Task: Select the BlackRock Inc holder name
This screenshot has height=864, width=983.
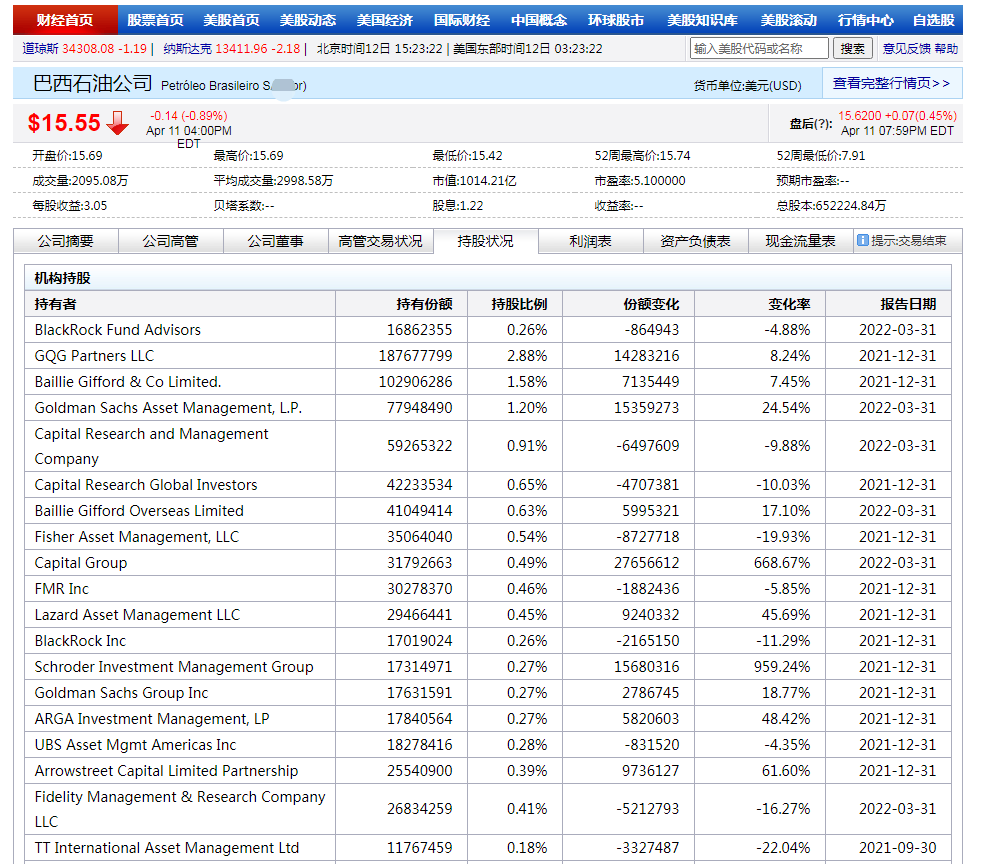Action: (80, 641)
